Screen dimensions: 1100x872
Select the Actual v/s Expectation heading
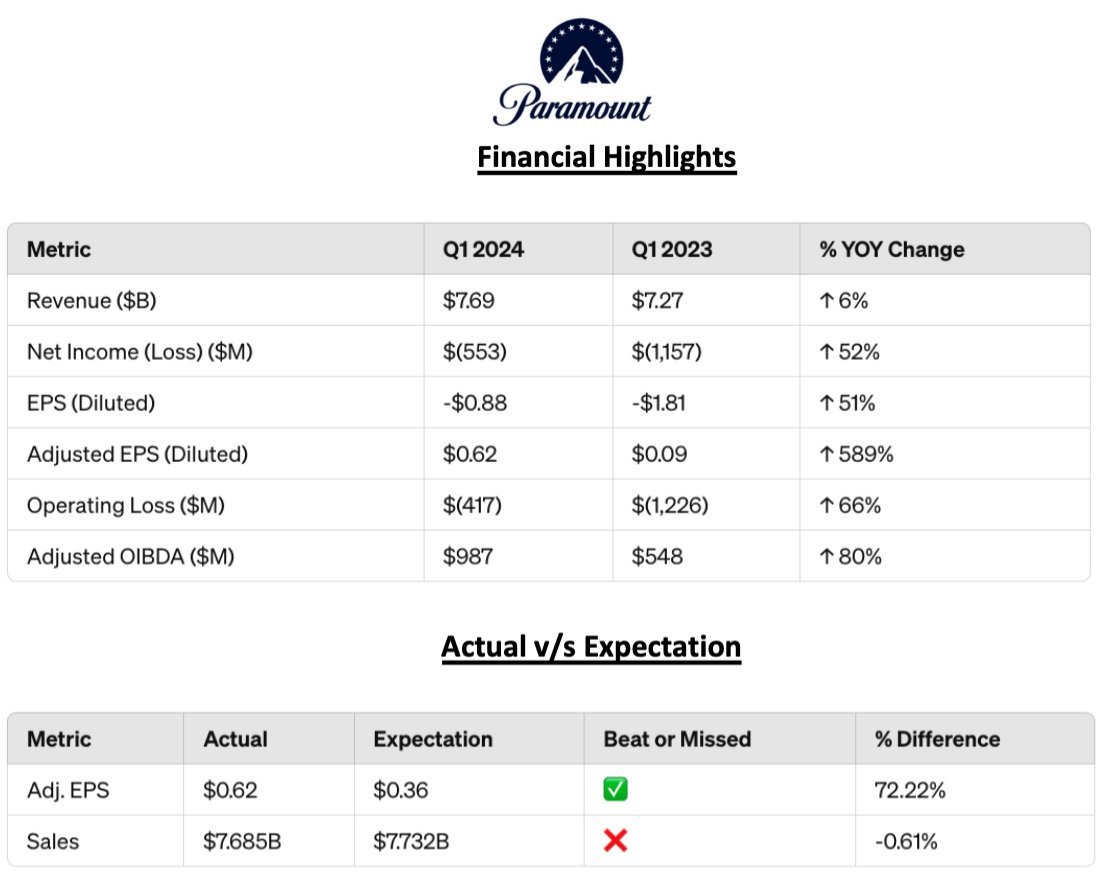click(591, 647)
